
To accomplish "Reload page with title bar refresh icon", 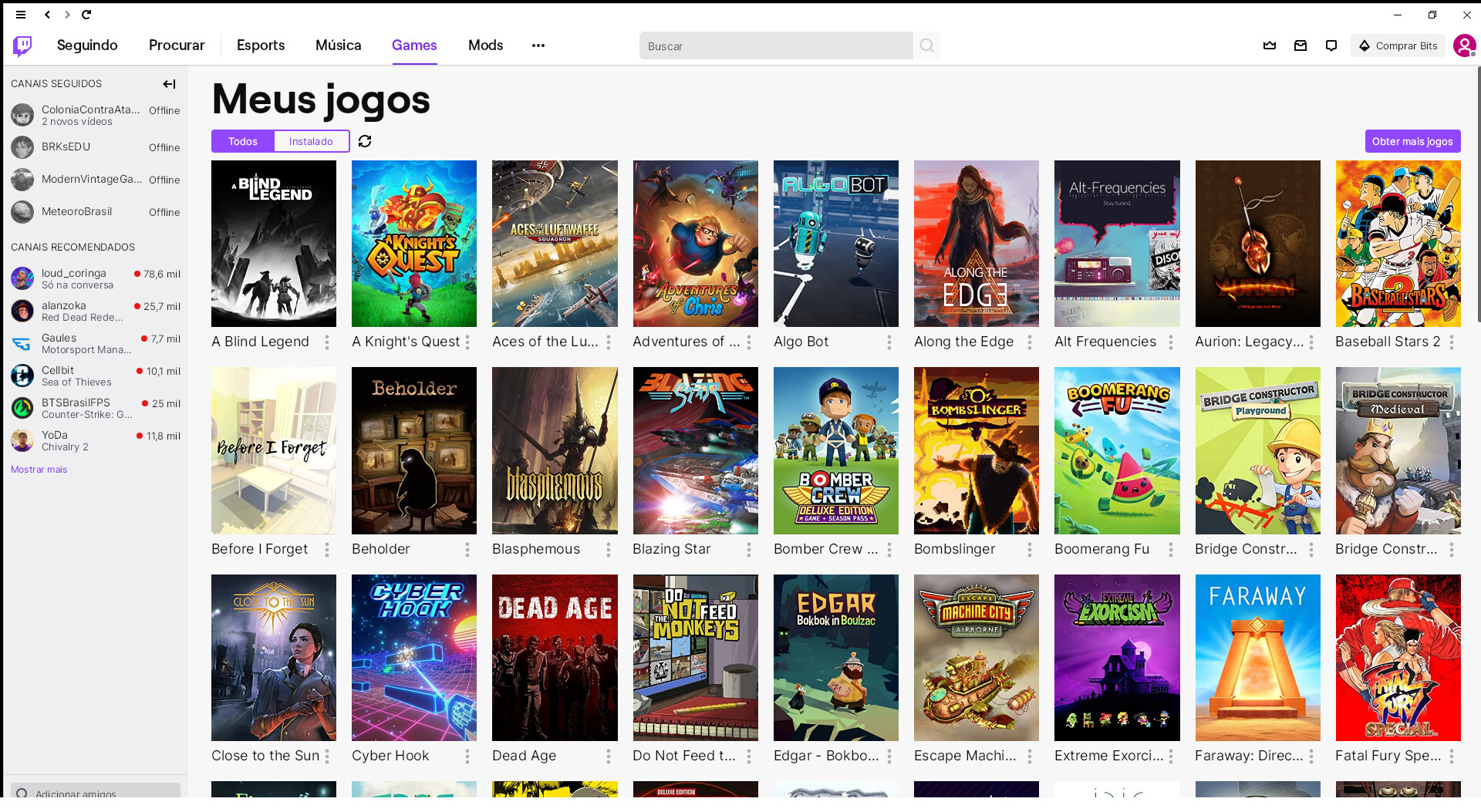I will (86, 15).
